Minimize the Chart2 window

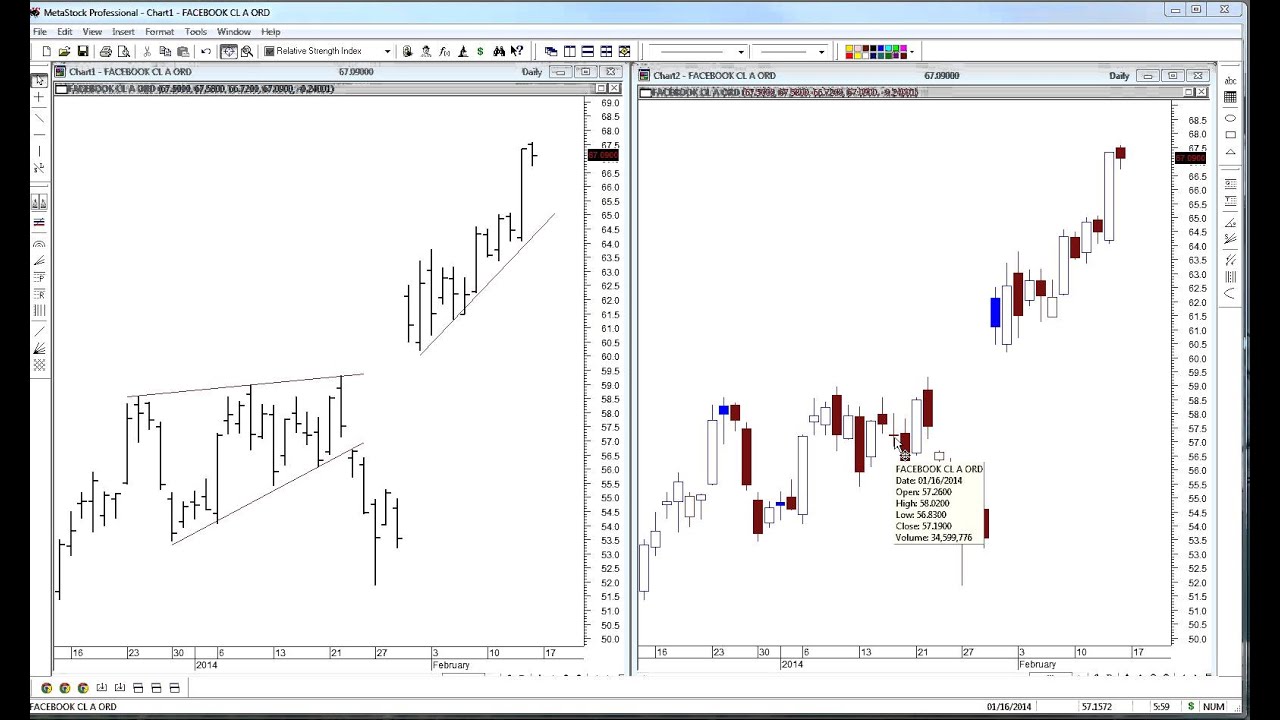(1148, 76)
